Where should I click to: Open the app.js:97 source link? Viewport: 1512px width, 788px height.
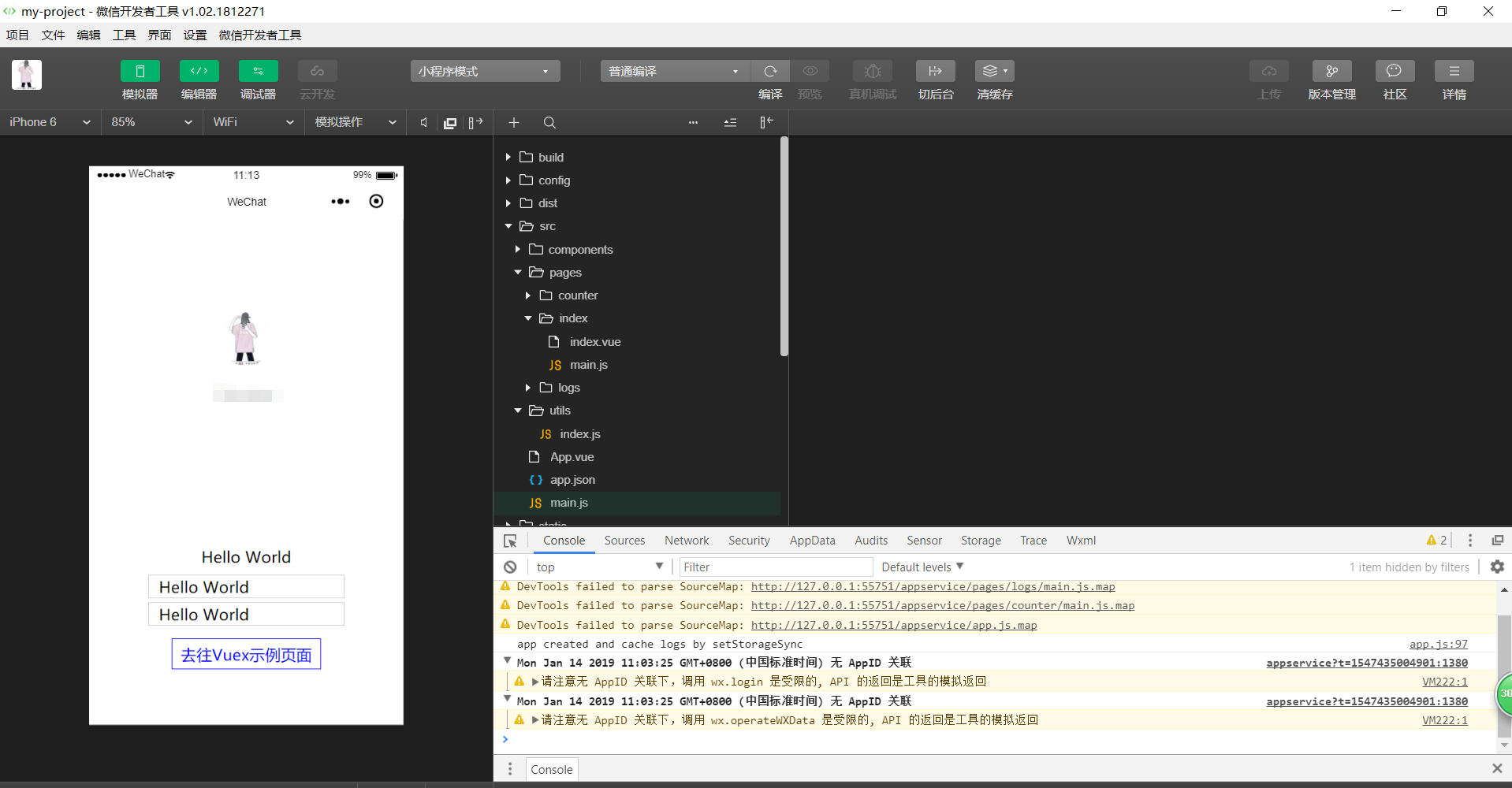point(1438,645)
